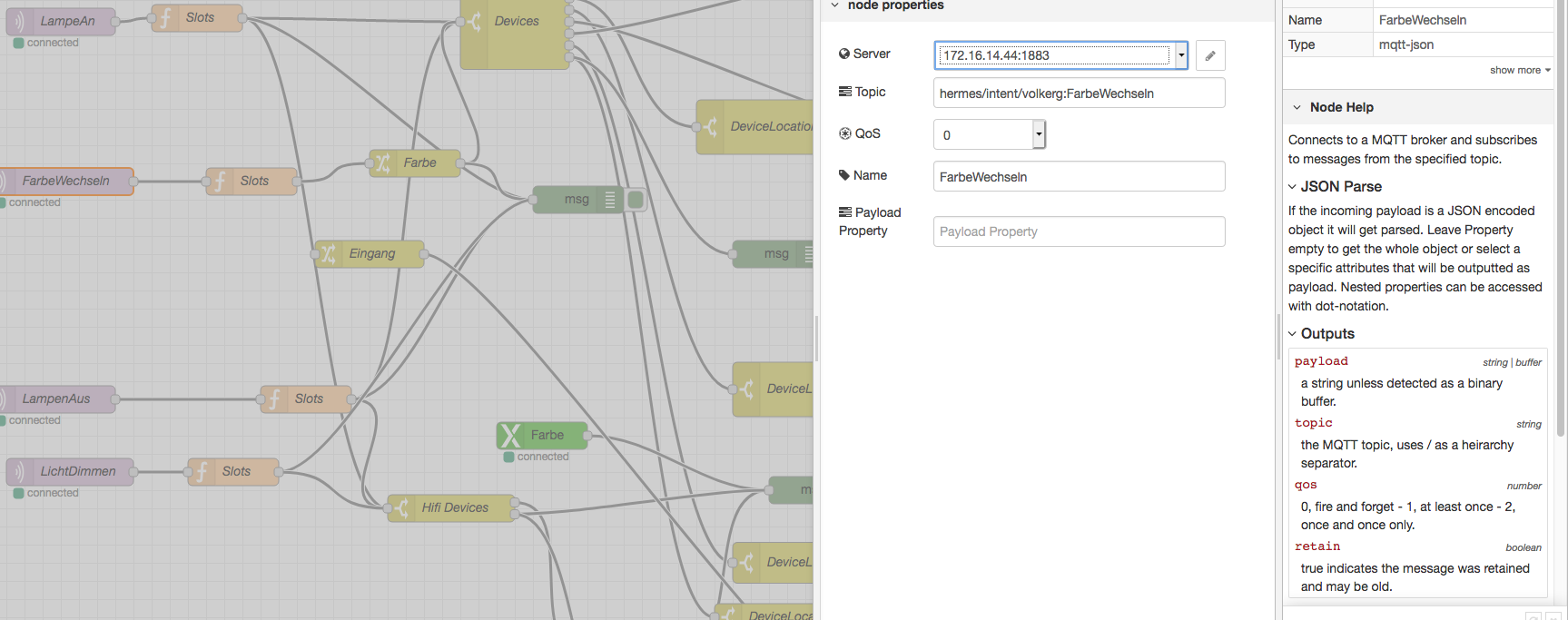Click the 'retain' output property name
The height and width of the screenshot is (620, 1568).
point(1317,546)
